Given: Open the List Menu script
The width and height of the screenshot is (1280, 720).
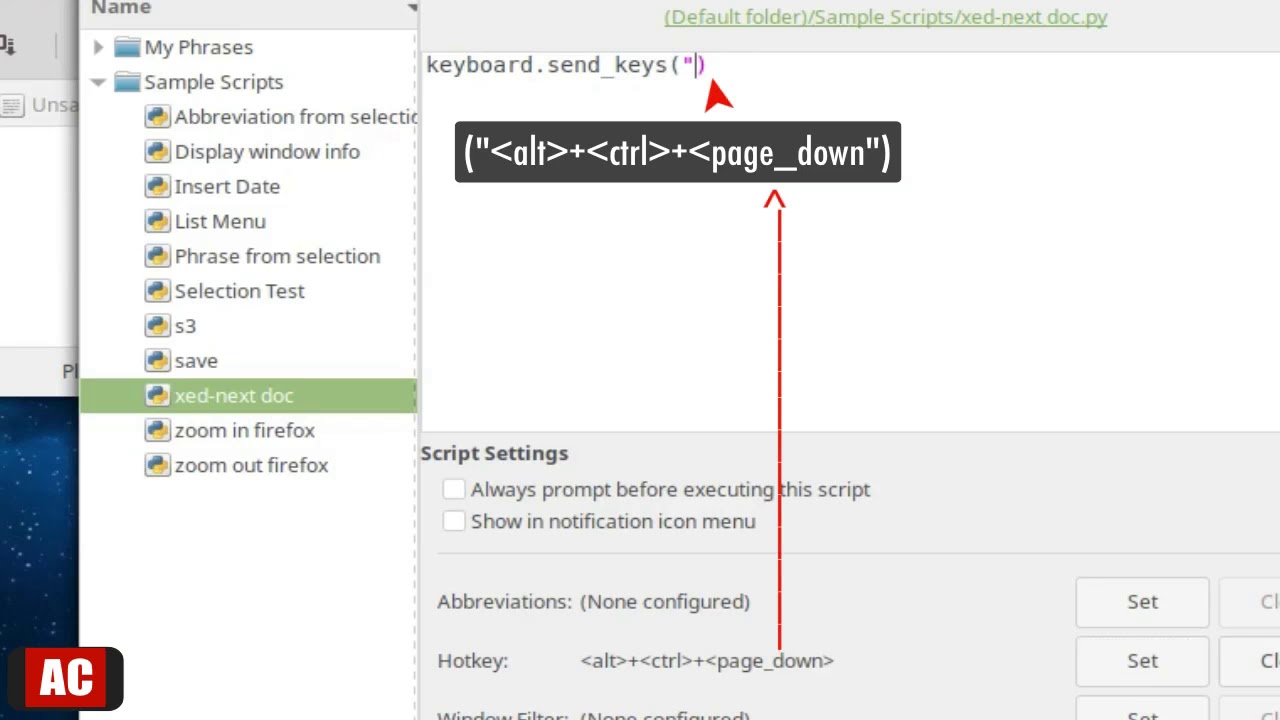Looking at the screenshot, I should point(220,221).
